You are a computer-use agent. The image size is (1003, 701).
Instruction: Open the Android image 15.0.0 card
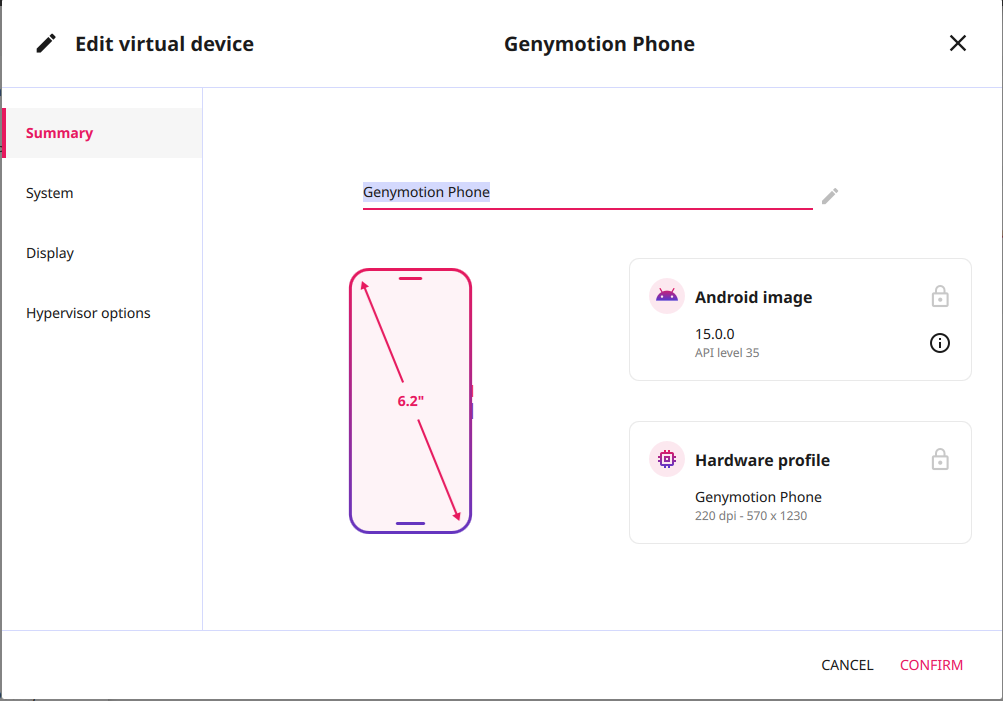[799, 319]
